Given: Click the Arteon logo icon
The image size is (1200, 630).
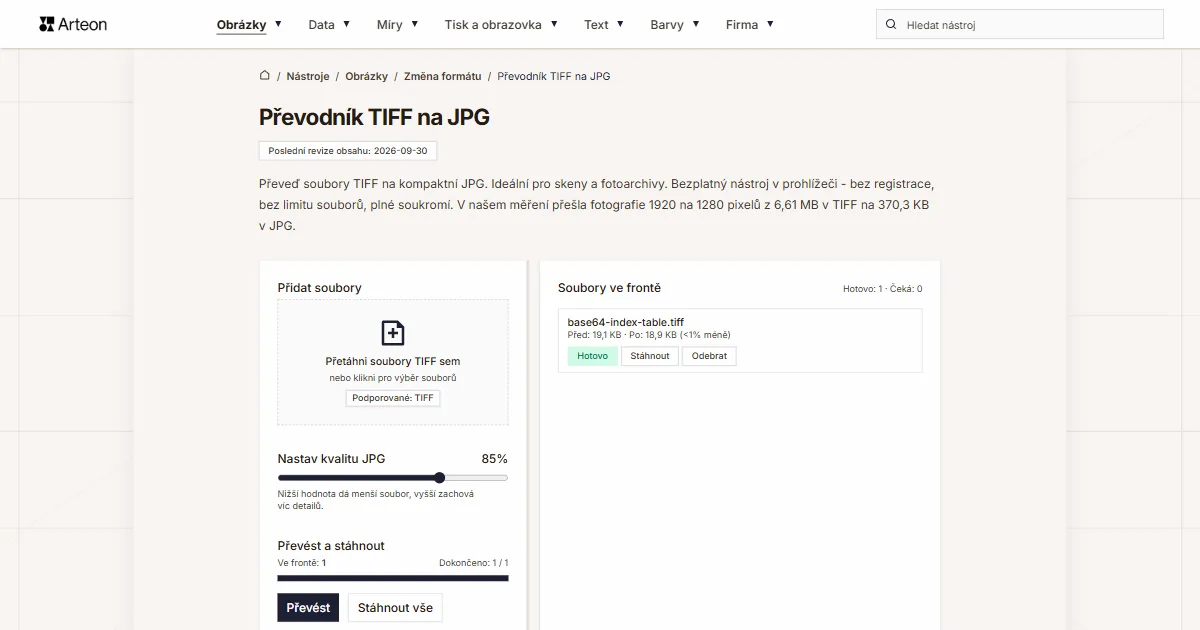Looking at the screenshot, I should (46, 24).
